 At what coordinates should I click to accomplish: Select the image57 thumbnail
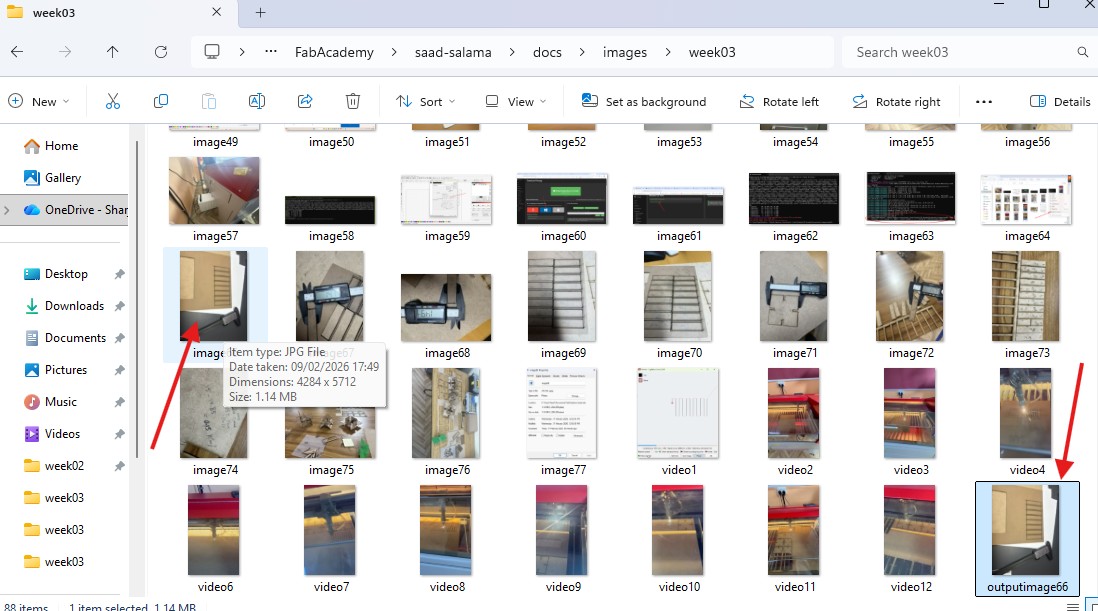pyautogui.click(x=214, y=191)
